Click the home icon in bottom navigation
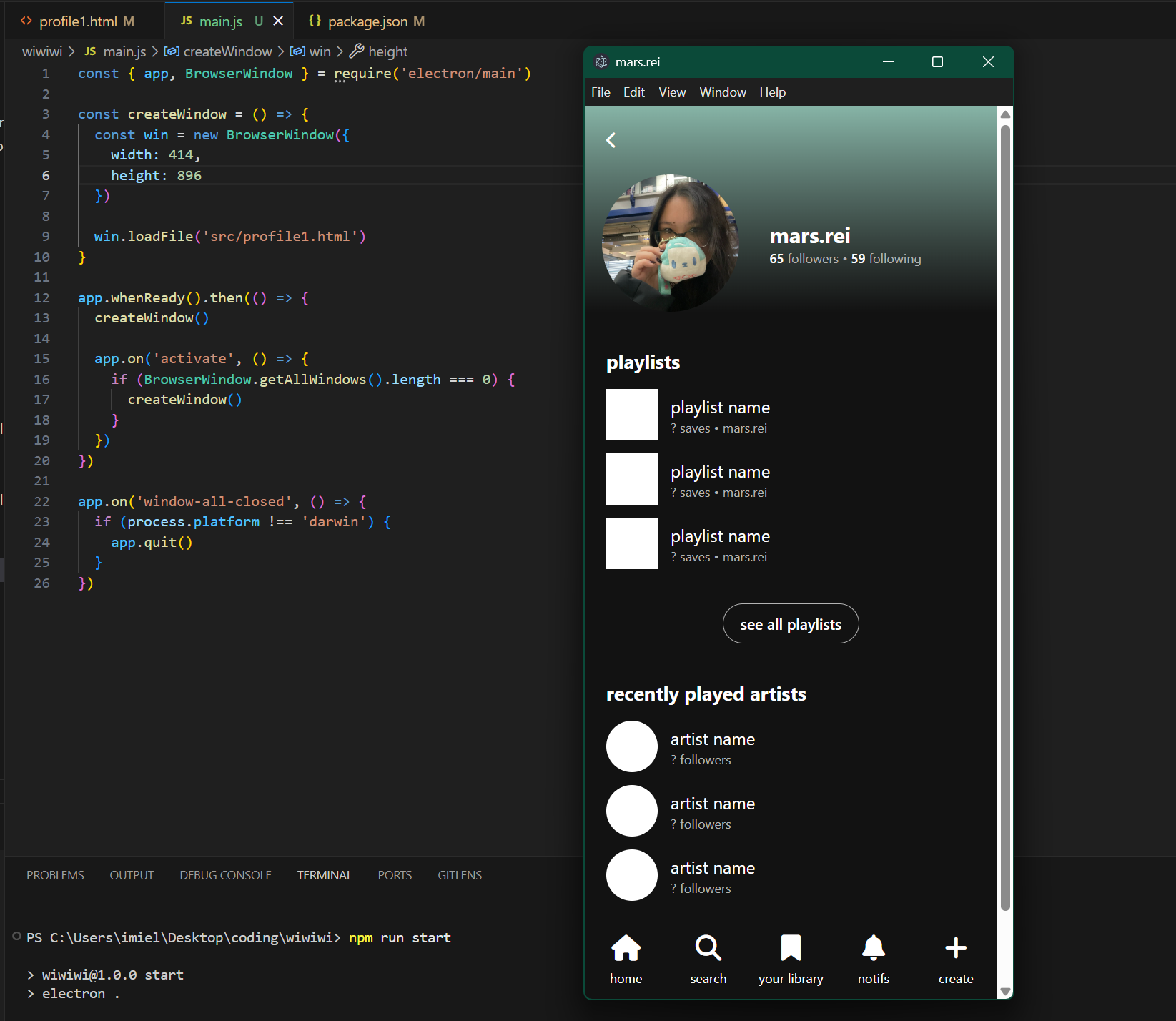Viewport: 1176px width, 1021px height. (x=626, y=949)
